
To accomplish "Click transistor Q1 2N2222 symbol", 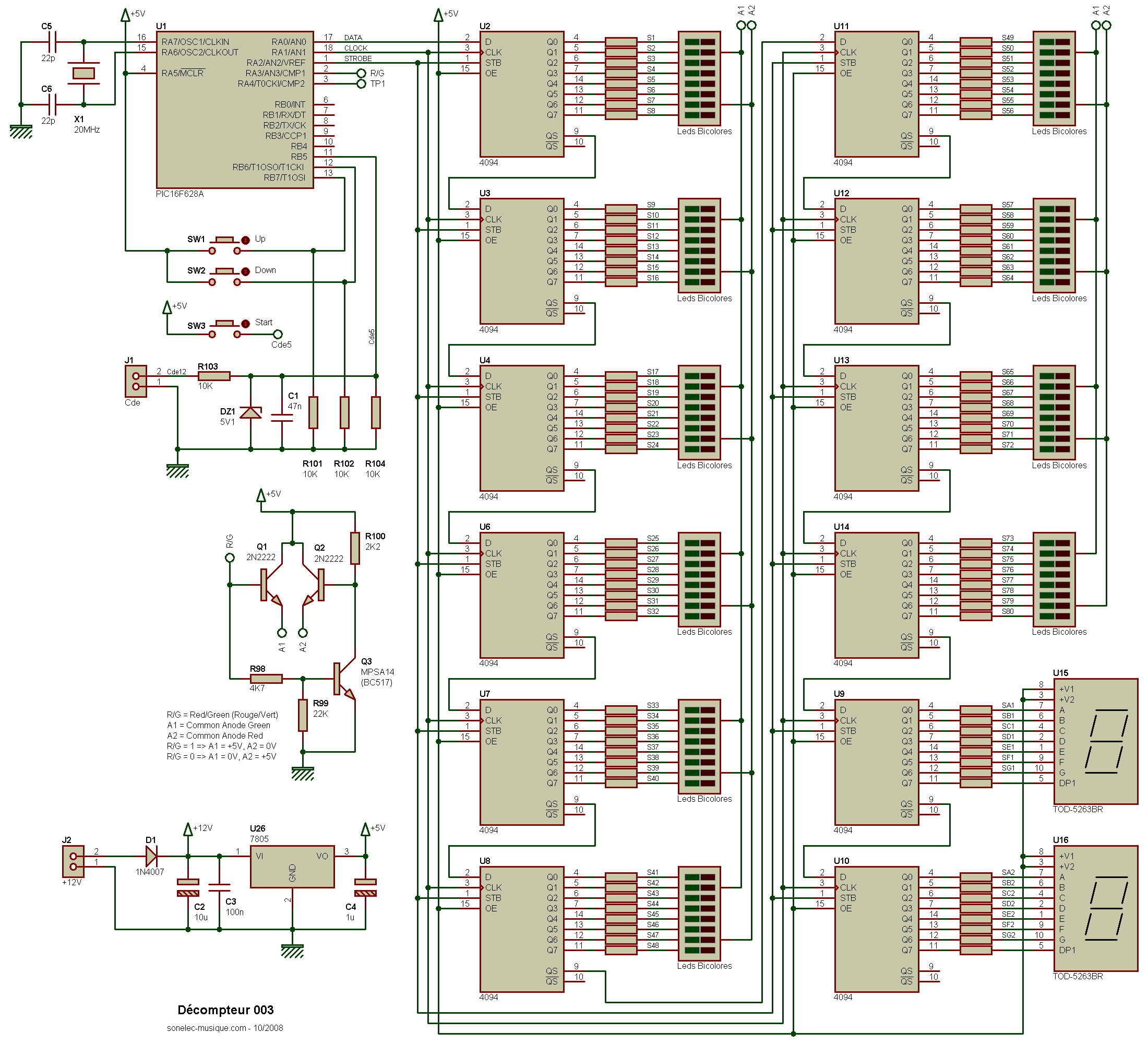I will tap(271, 585).
